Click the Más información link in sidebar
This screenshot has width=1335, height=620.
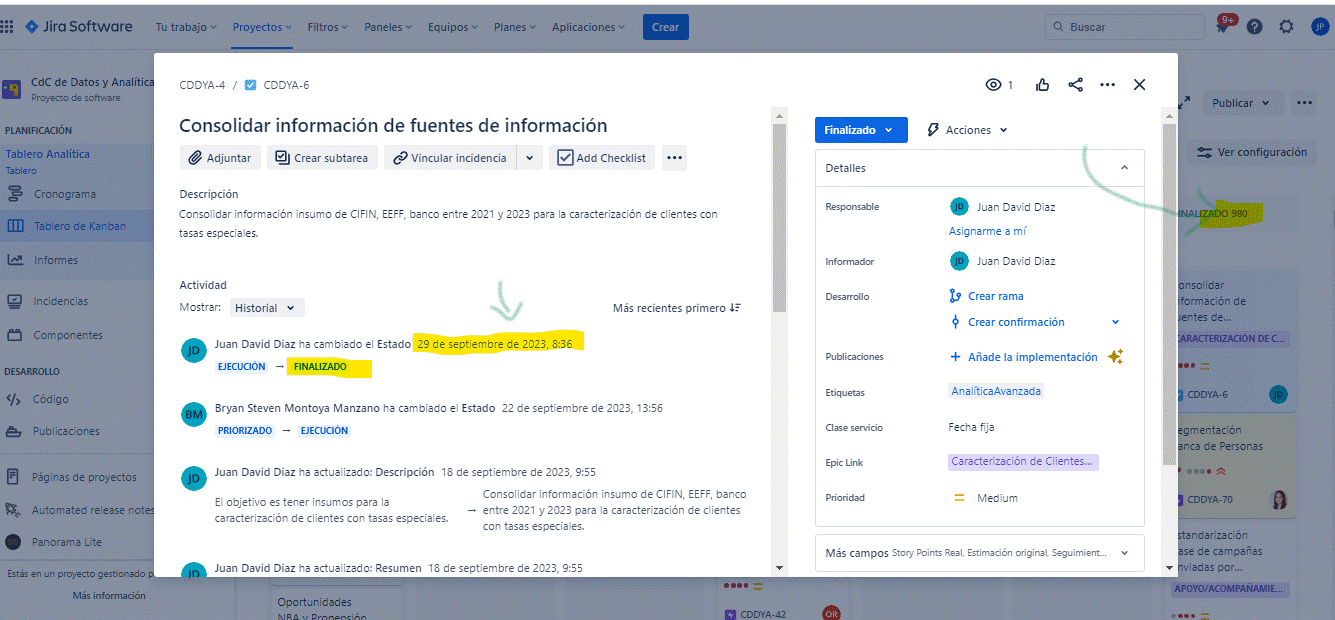(109, 596)
